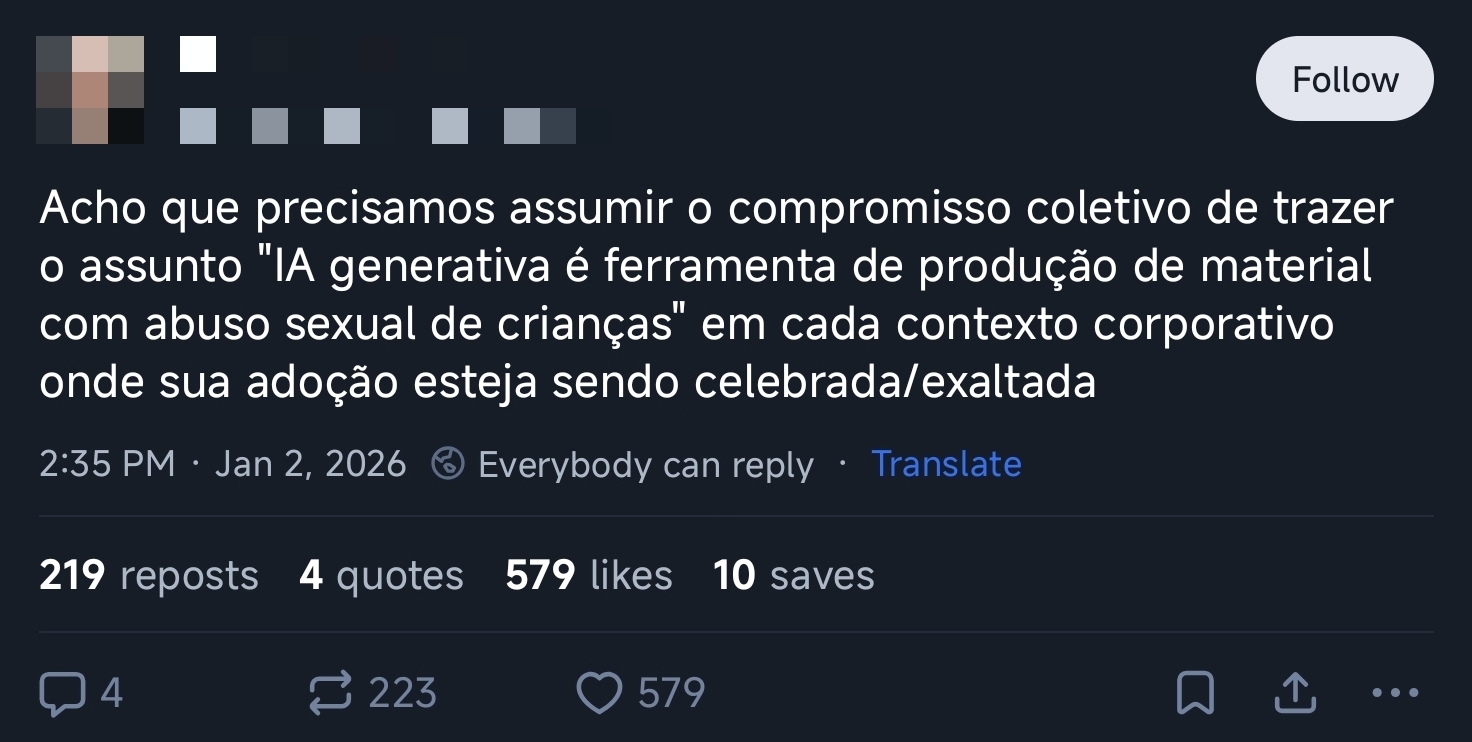Open the 10 saves count
Image resolution: width=1472 pixels, height=742 pixels.
pyautogui.click(x=794, y=576)
